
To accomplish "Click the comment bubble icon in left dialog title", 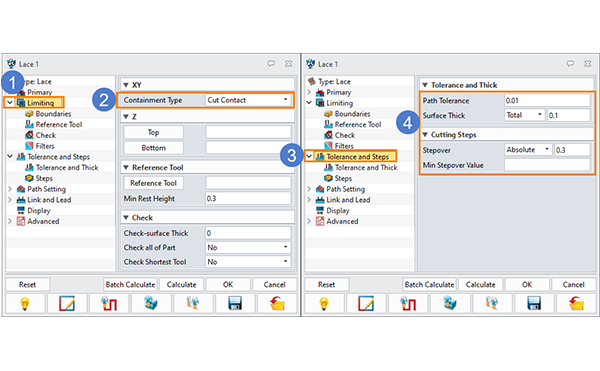I will pyautogui.click(x=271, y=63).
